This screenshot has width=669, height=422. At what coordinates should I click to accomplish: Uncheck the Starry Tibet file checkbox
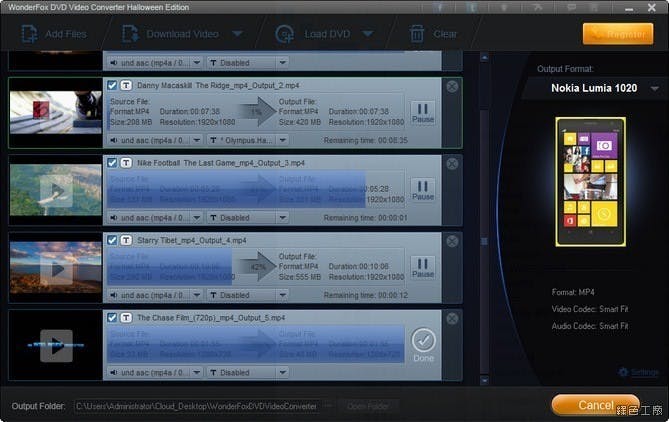click(x=112, y=240)
